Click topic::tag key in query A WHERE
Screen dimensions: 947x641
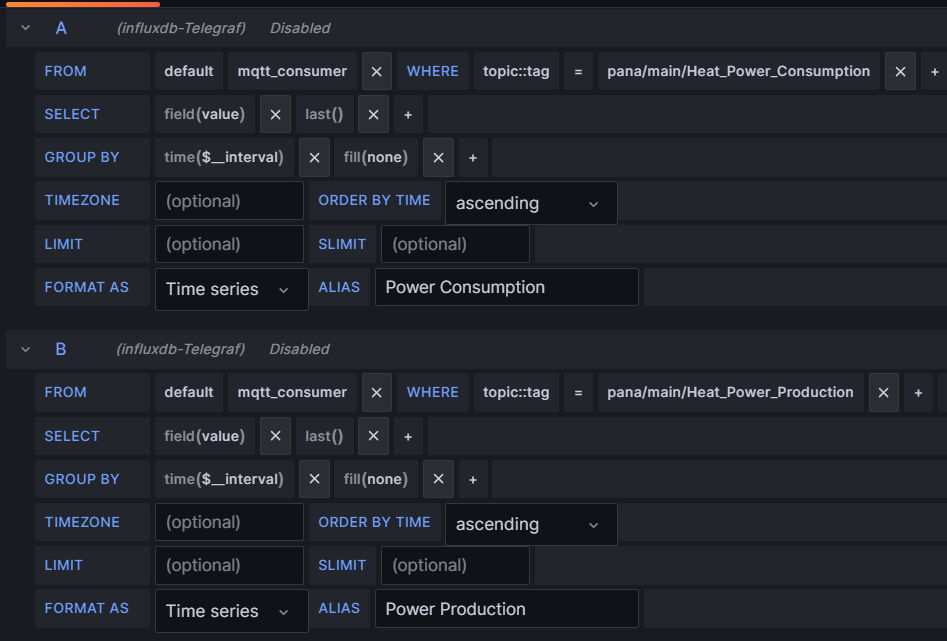516,71
